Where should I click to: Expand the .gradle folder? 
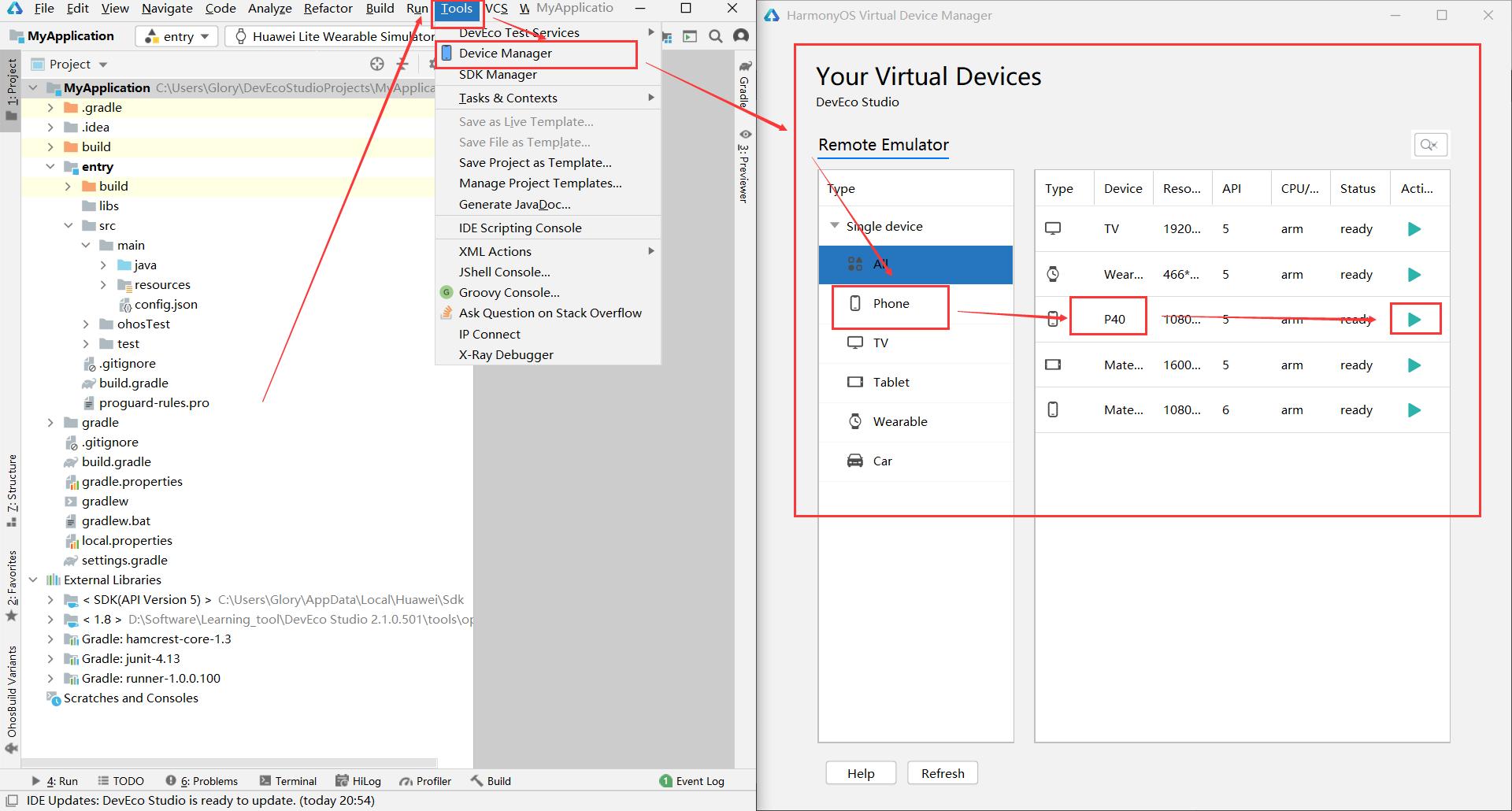[50, 108]
